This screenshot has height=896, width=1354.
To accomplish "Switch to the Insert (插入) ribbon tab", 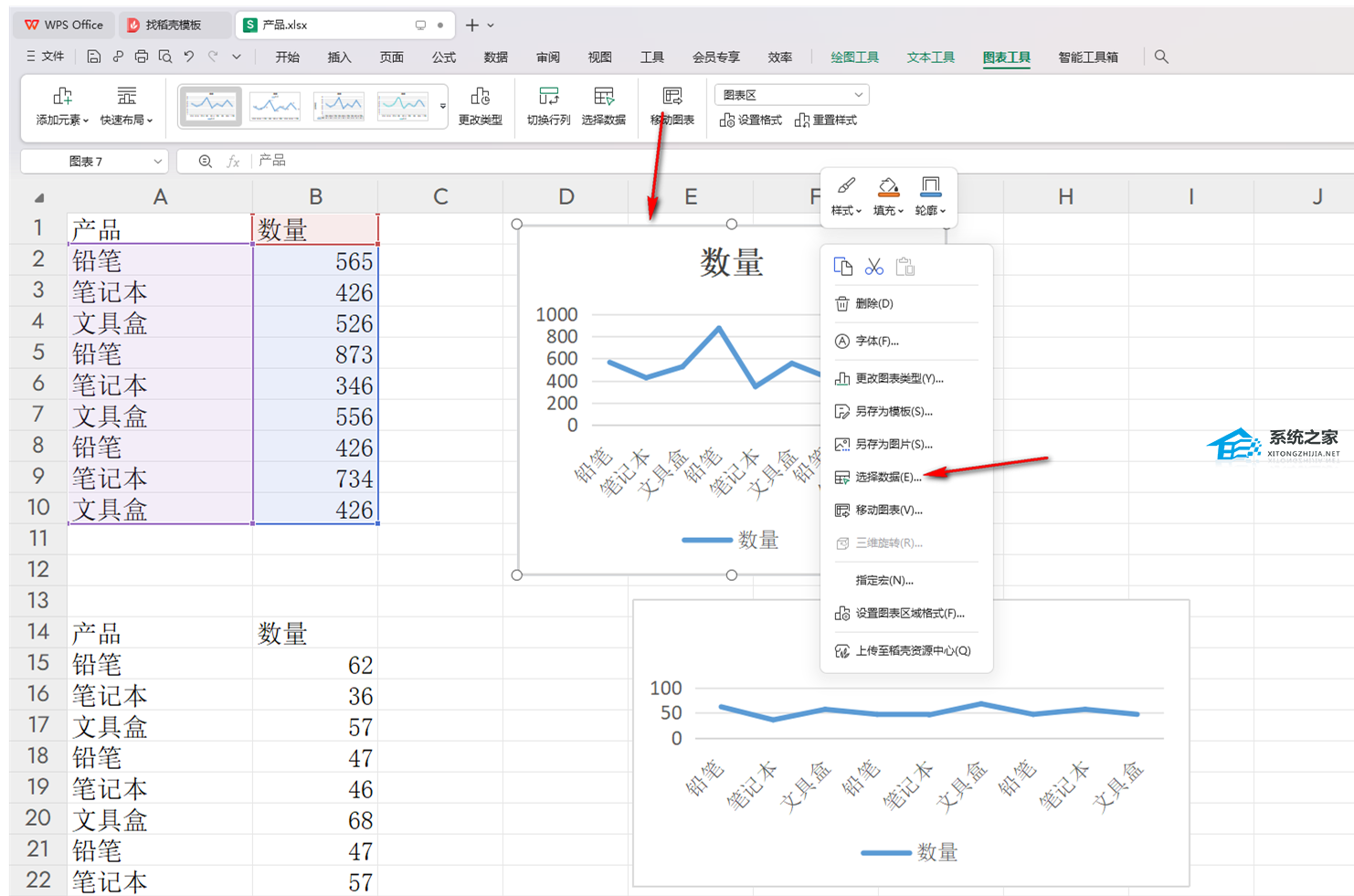I will click(339, 57).
